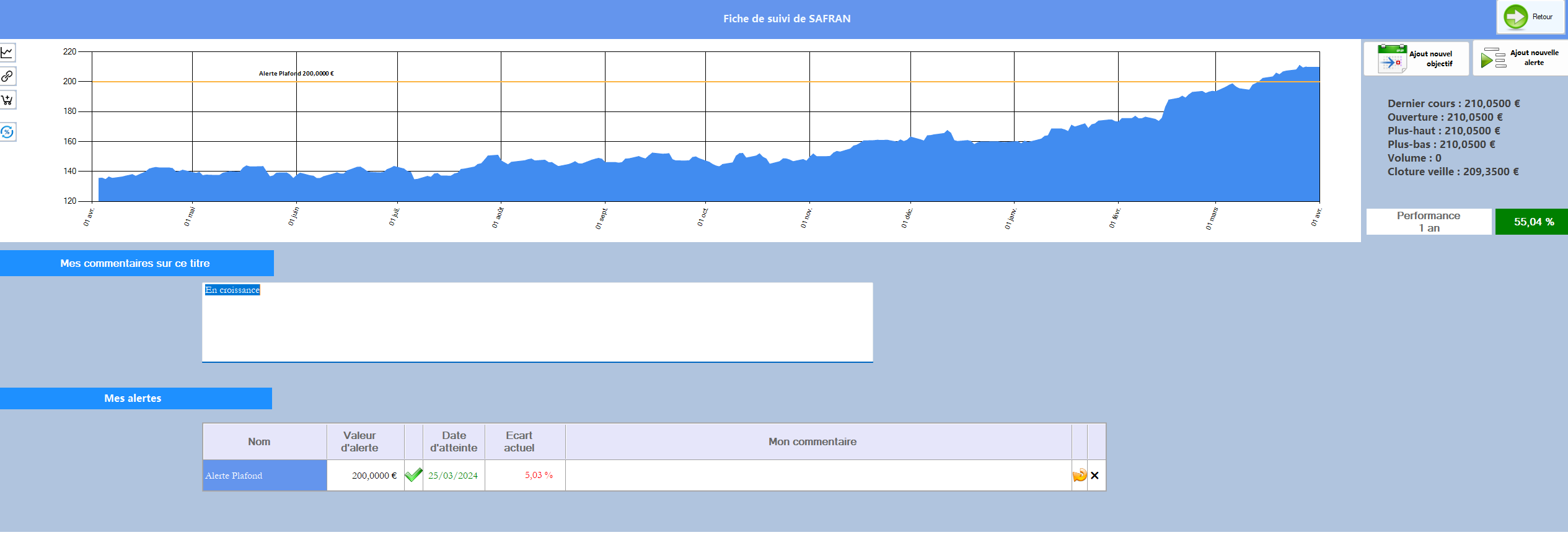Click the 5,03 % écart value

point(539,475)
